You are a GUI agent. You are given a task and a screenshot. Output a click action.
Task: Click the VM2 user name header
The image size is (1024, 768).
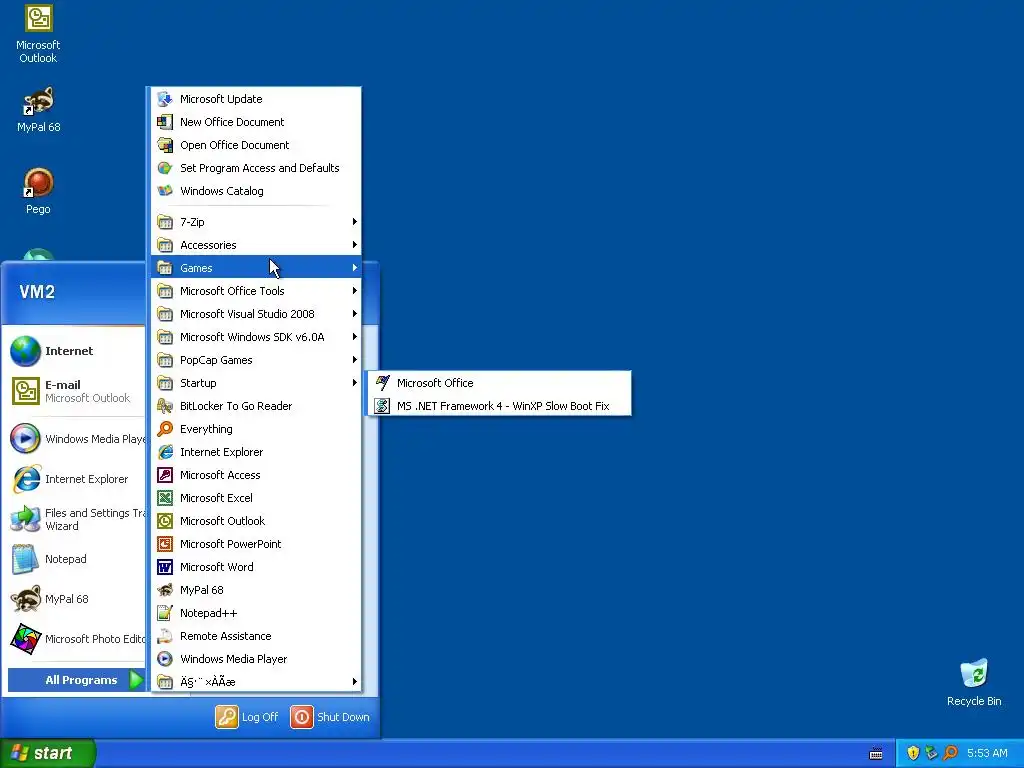click(x=37, y=291)
